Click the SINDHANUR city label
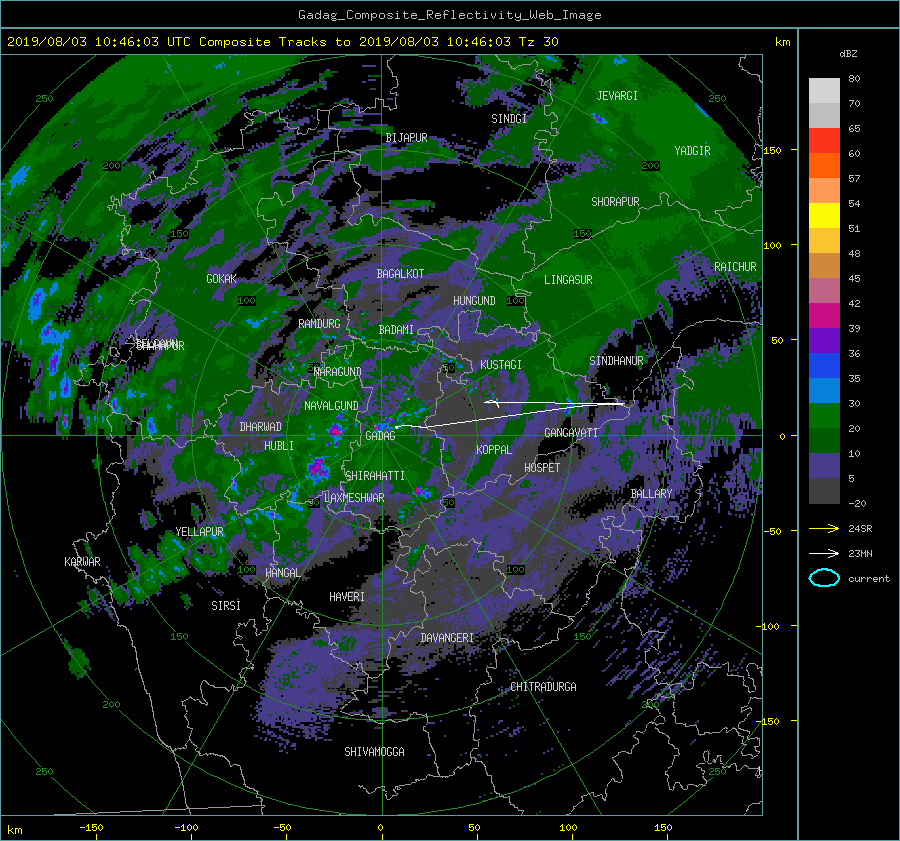The width and height of the screenshot is (900, 841). (x=616, y=361)
